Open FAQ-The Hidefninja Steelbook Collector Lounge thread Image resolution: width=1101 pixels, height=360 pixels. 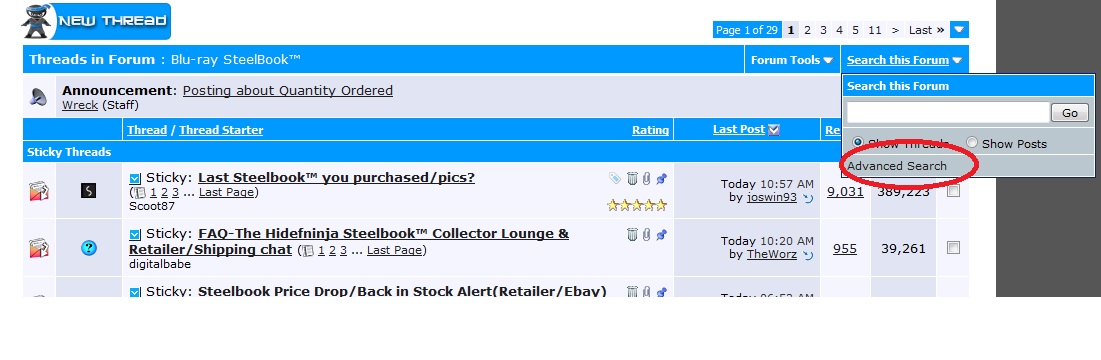[349, 241]
